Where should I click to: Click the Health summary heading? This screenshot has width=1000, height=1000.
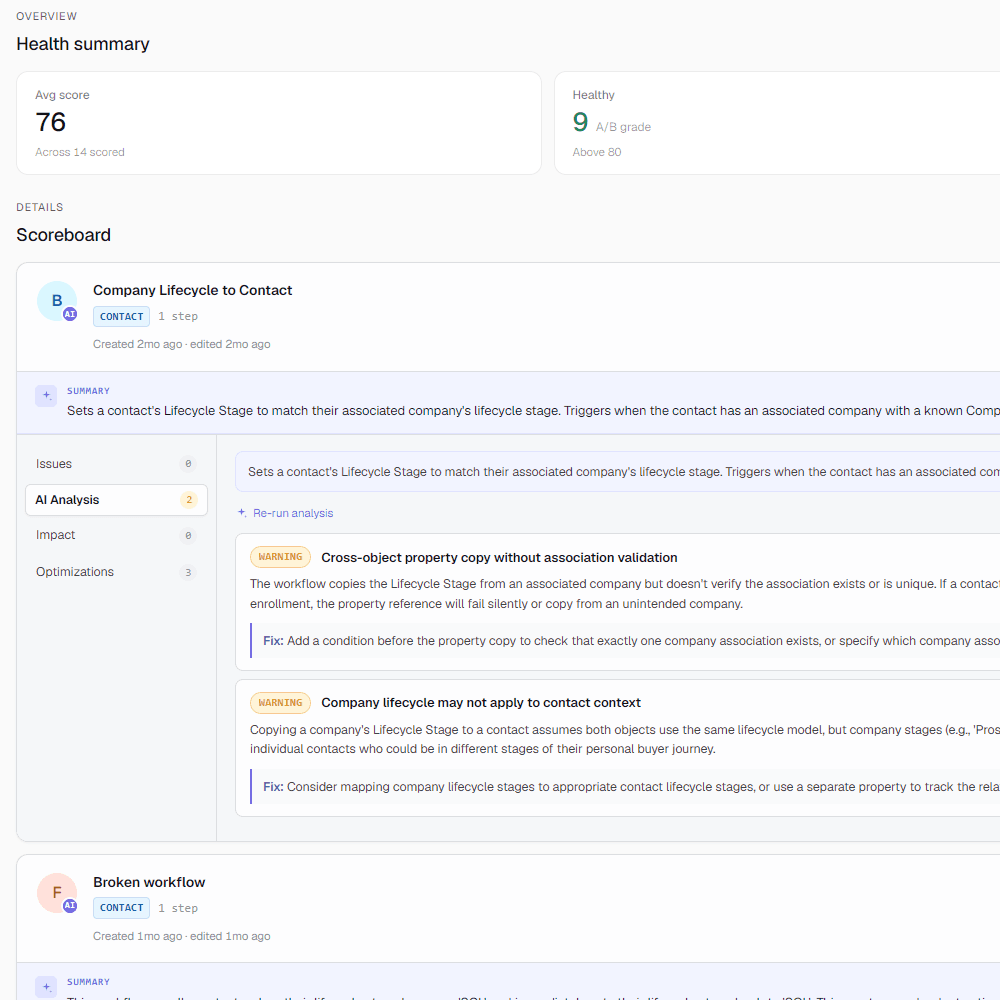[83, 44]
